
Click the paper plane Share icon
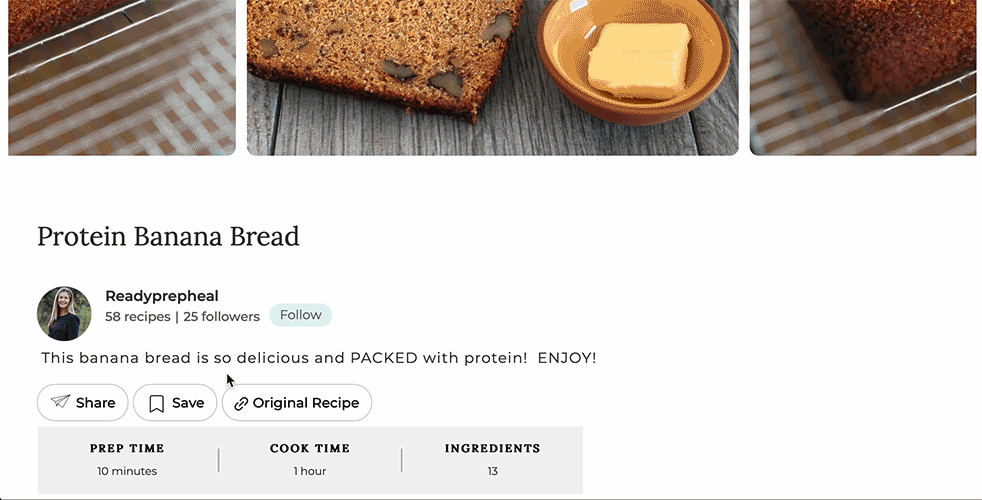[x=60, y=402]
